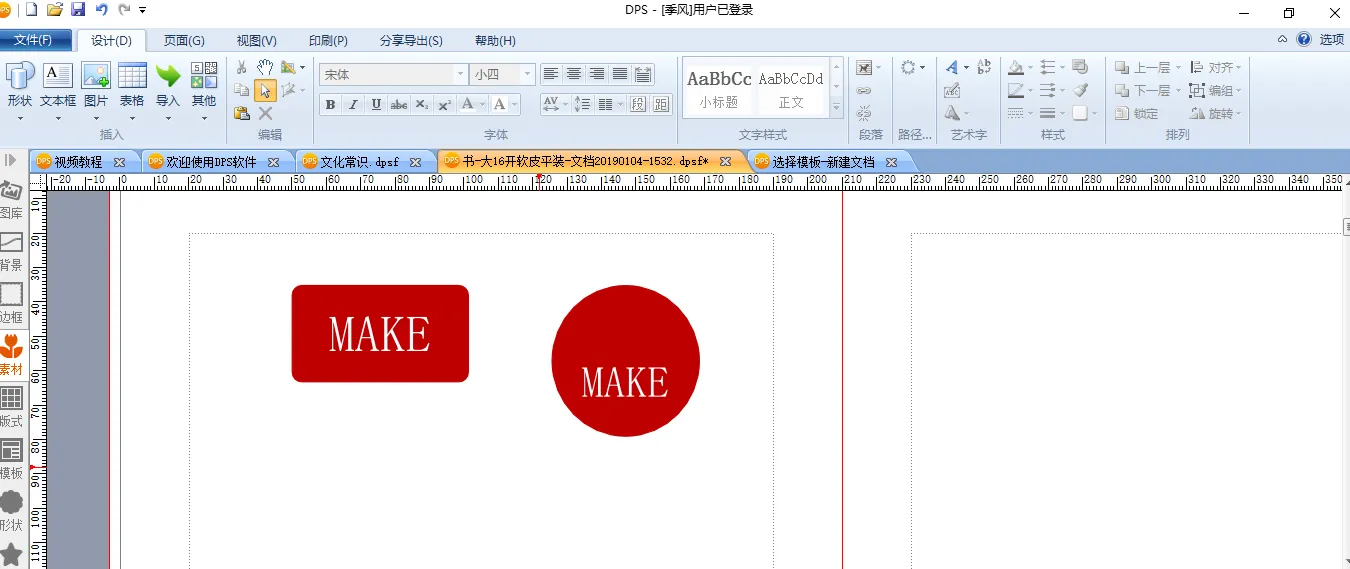Select the red rounded rectangle MAKE shape

(380, 334)
